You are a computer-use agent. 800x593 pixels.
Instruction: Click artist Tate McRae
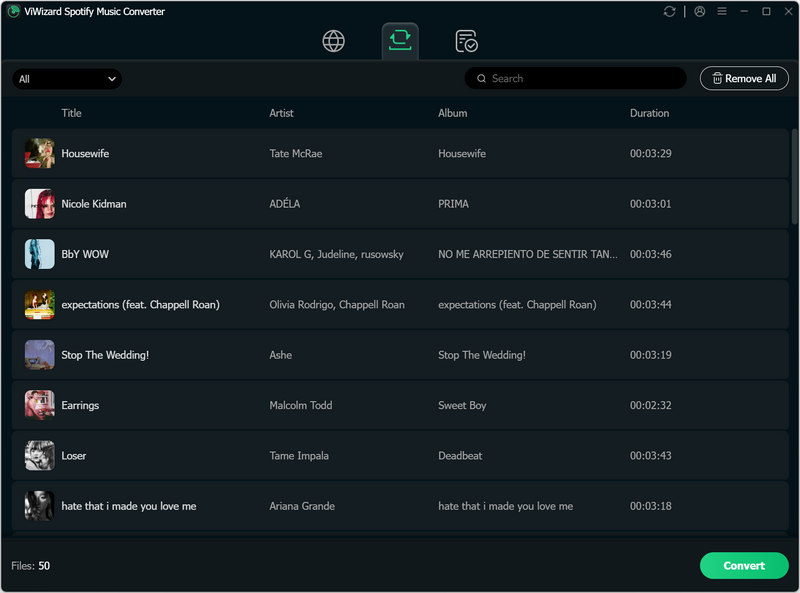(x=296, y=154)
